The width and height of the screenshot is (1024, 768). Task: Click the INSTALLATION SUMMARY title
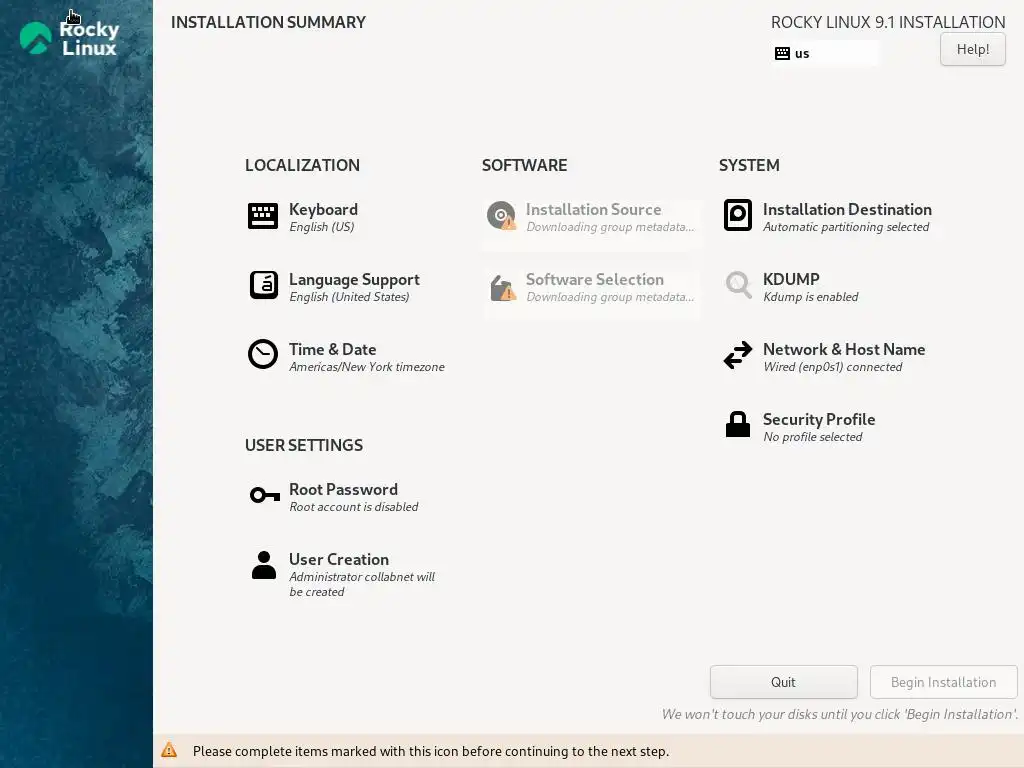point(268,22)
